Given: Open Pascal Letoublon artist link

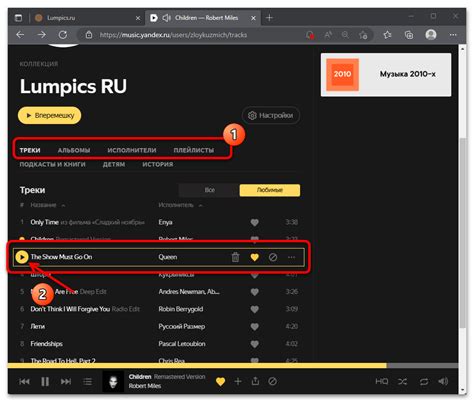Looking at the screenshot, I should [x=182, y=344].
